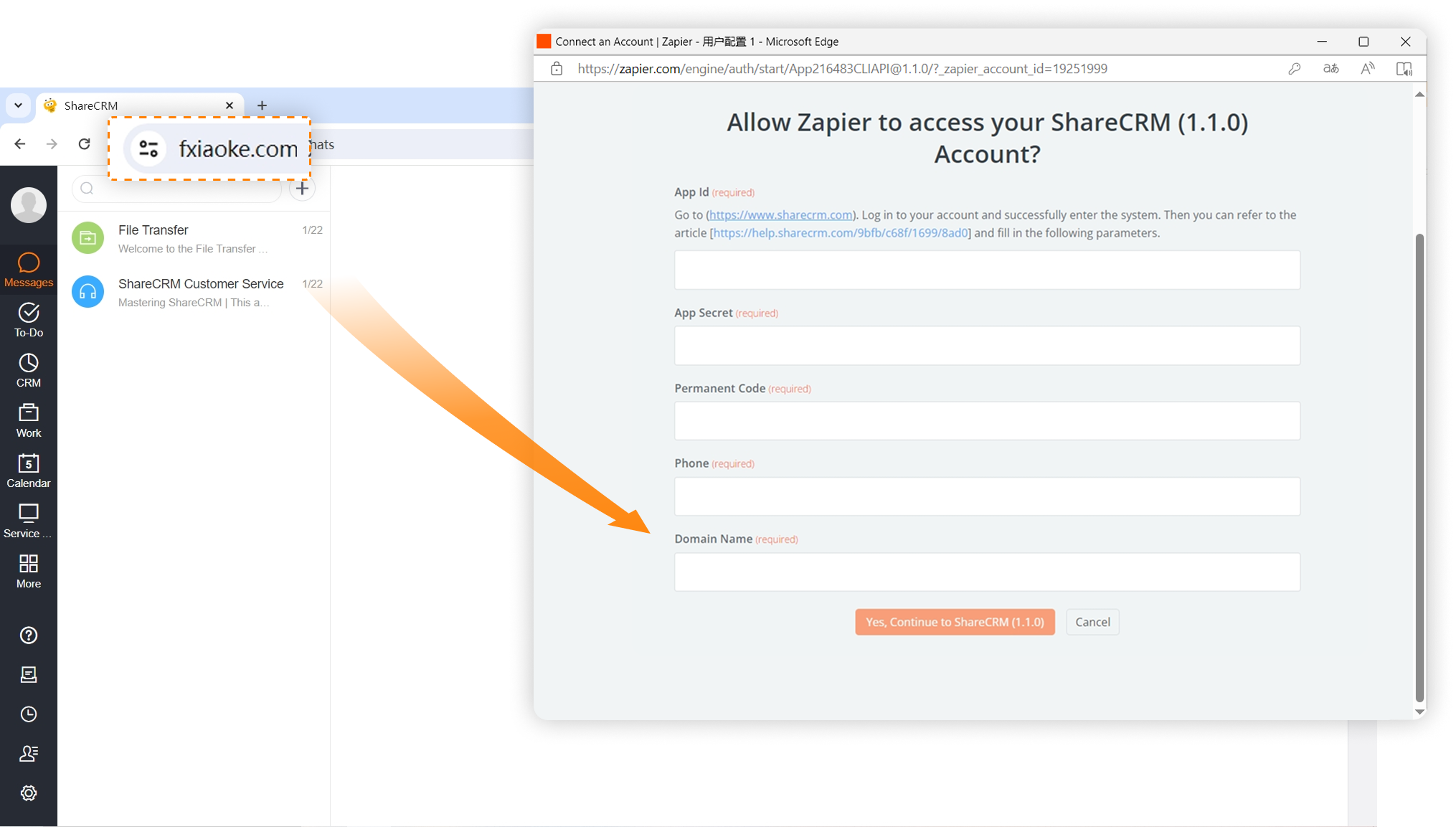
Task: Click the App Secret input field
Action: click(x=987, y=346)
